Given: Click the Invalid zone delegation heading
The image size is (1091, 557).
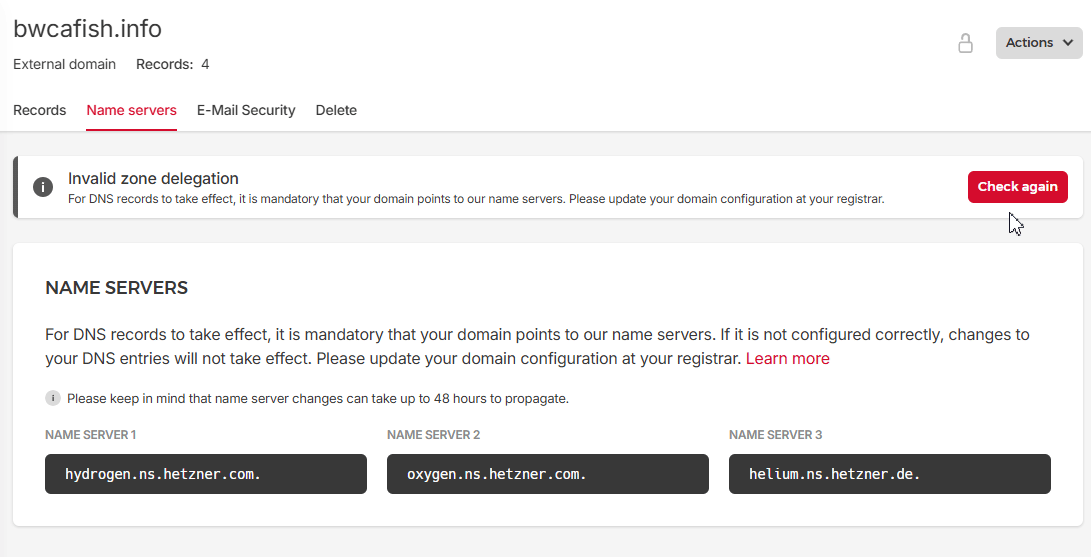Looking at the screenshot, I should click(x=153, y=179).
